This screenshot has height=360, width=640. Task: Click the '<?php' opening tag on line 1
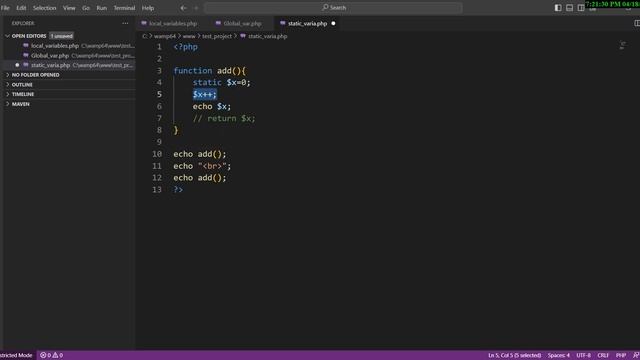point(186,47)
